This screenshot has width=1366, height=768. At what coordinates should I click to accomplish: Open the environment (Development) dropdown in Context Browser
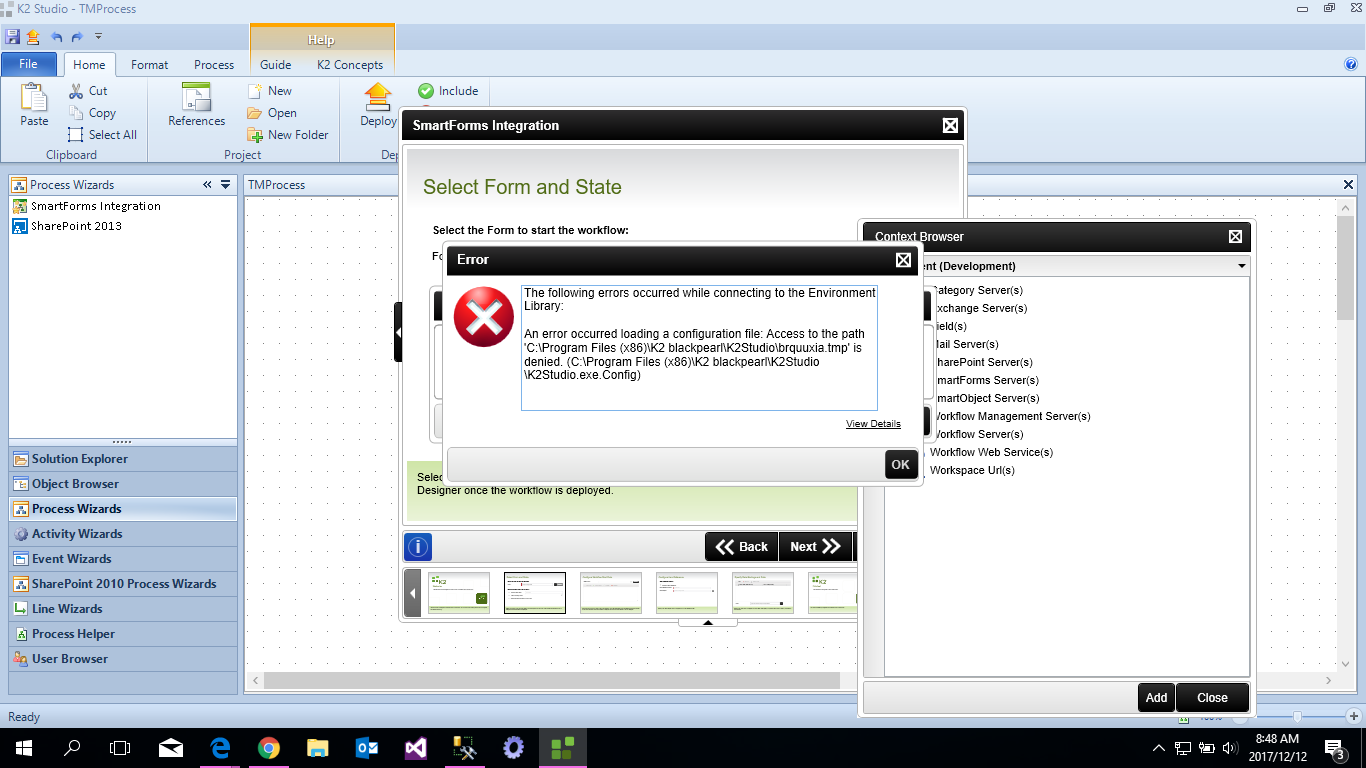click(x=1242, y=266)
